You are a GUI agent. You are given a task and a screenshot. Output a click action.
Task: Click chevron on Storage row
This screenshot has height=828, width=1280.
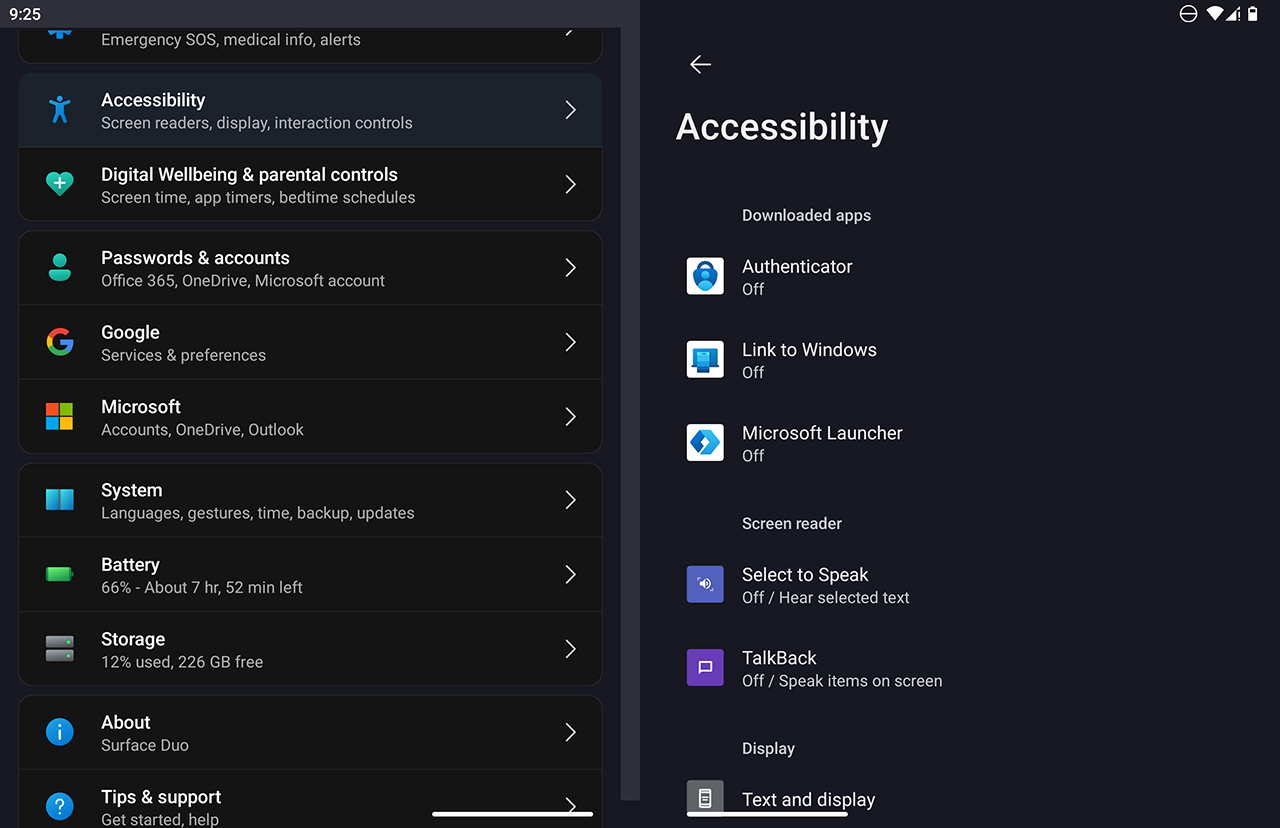coord(570,648)
